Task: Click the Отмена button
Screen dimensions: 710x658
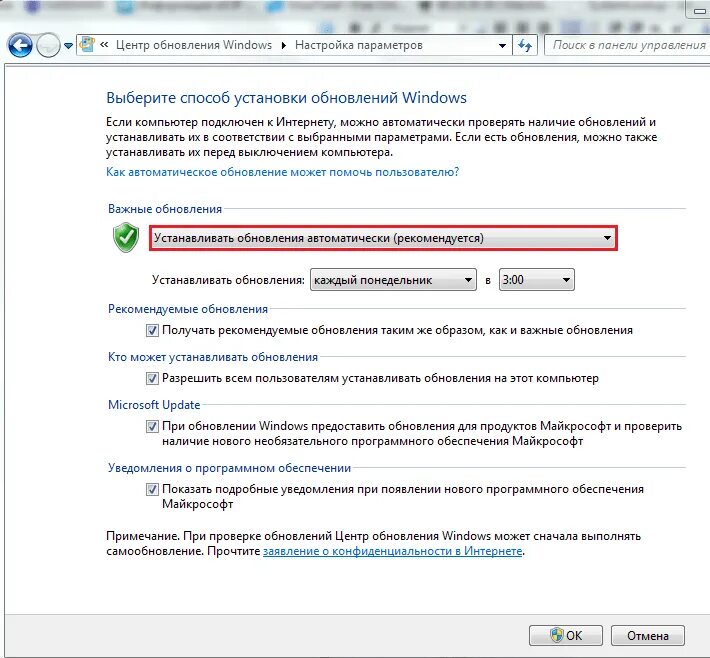Action: coord(648,636)
